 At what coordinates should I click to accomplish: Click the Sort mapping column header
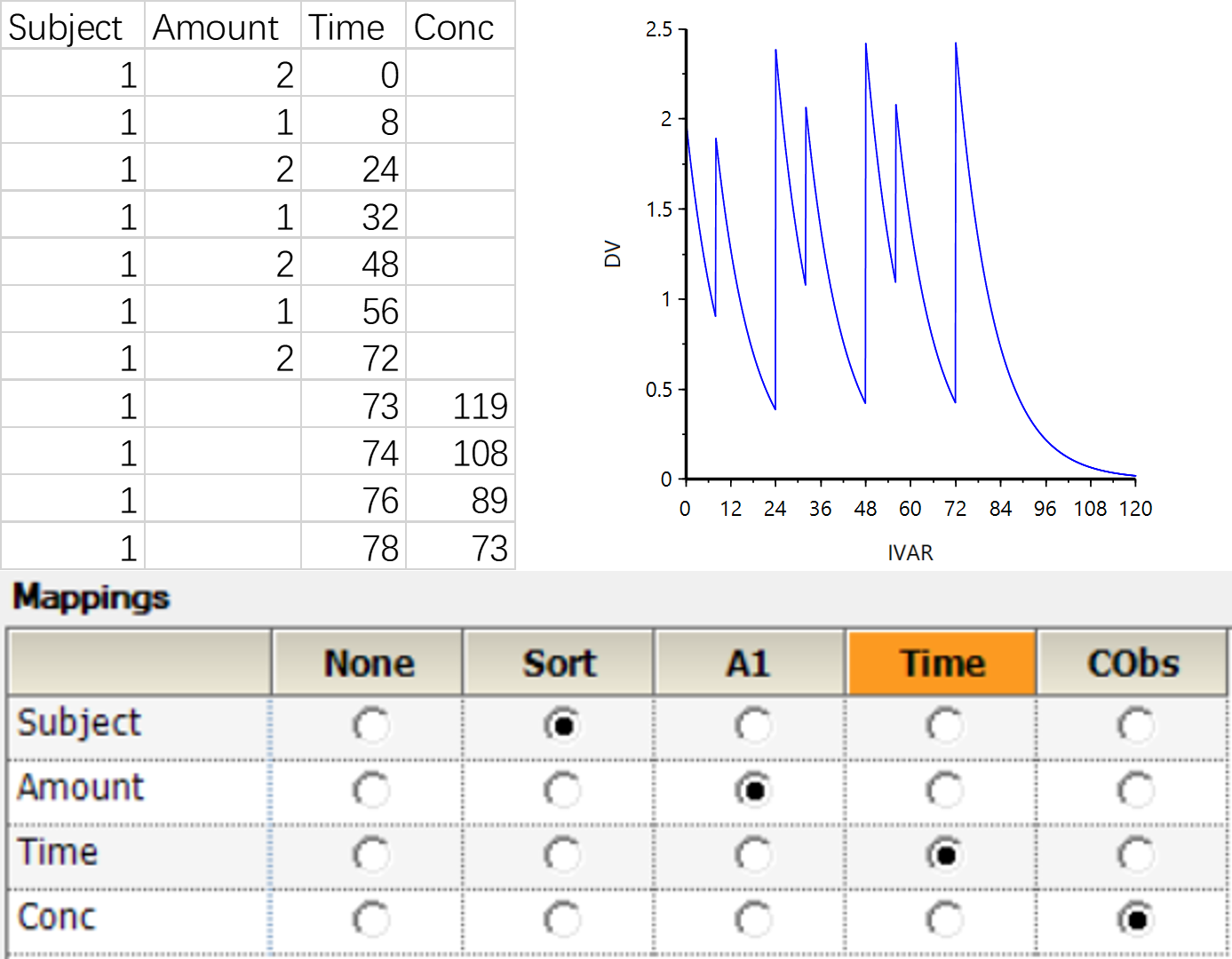click(559, 663)
